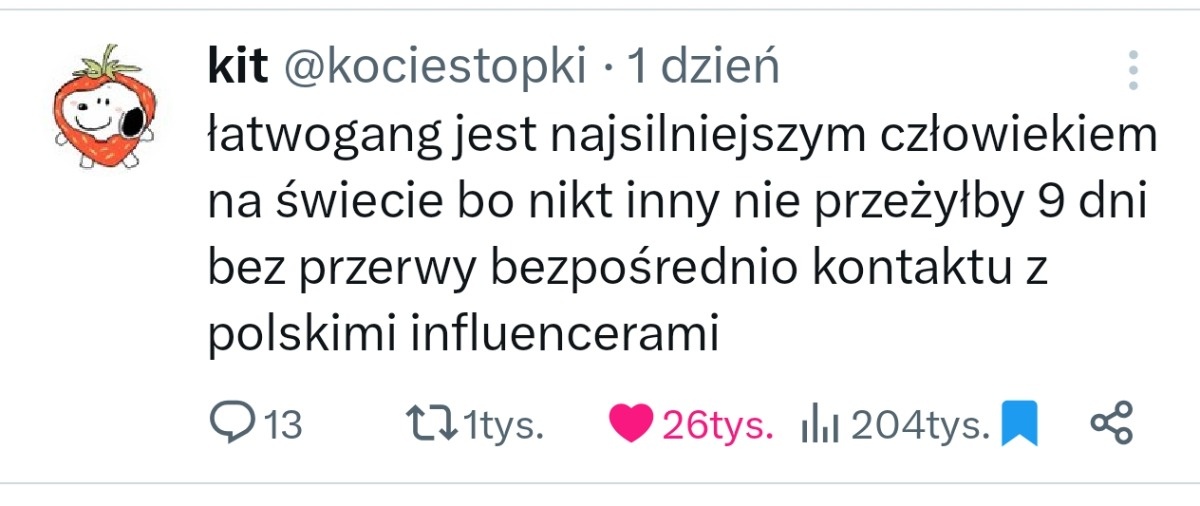Click the display name "kit"
This screenshot has width=1200, height=506.
(x=238, y=67)
